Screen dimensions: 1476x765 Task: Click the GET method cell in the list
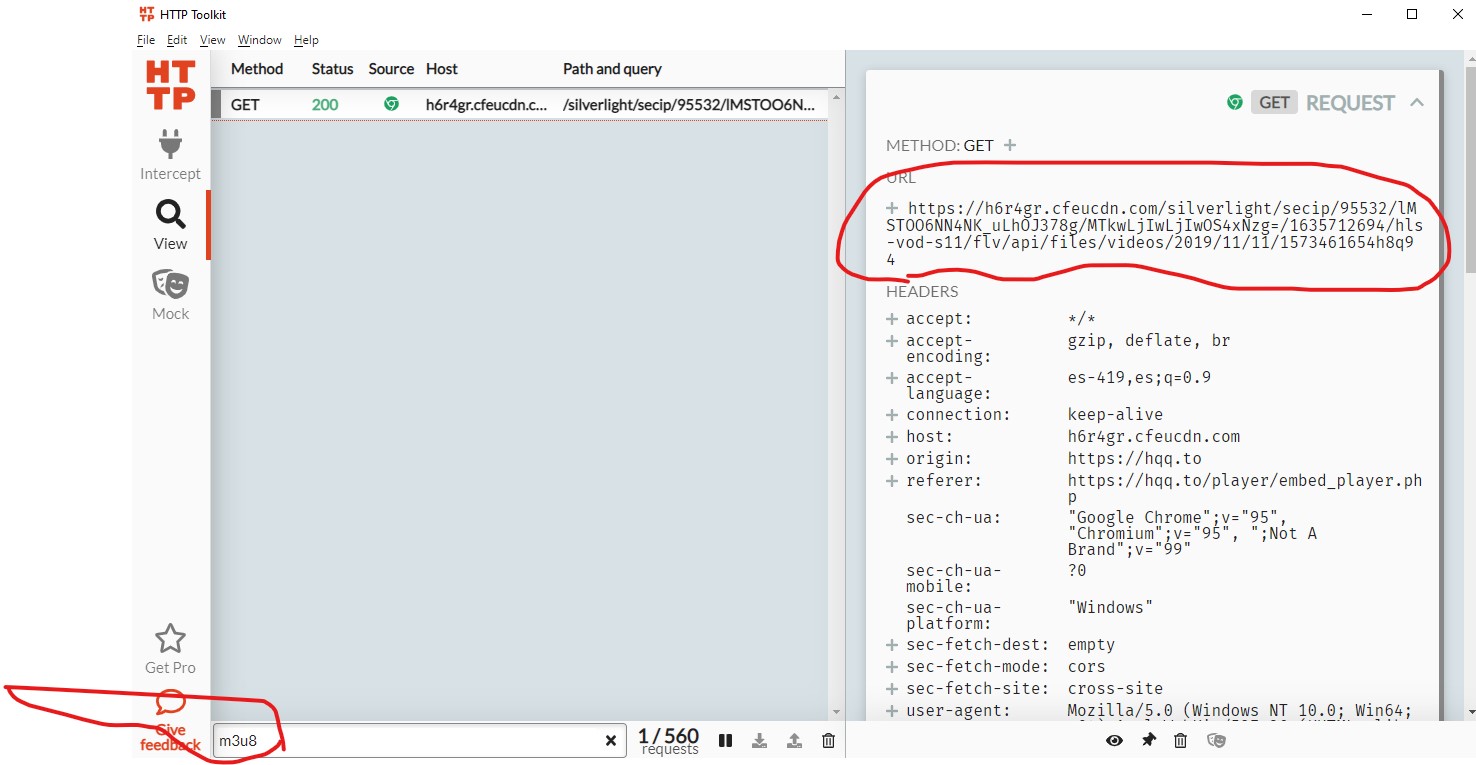pyautogui.click(x=245, y=104)
